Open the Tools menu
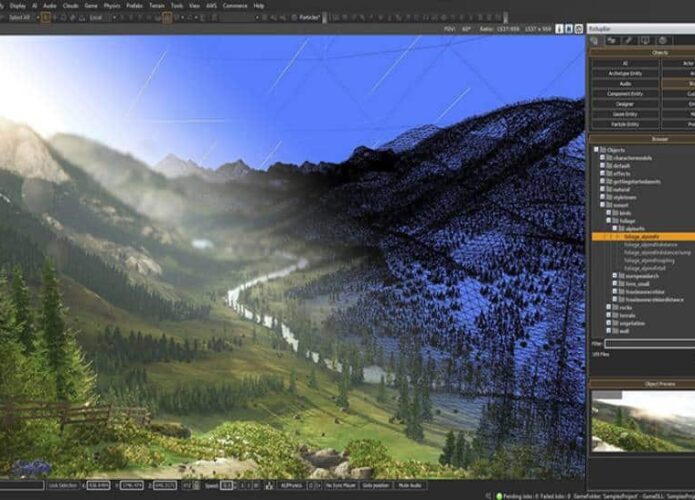The height and width of the screenshot is (500, 695). point(177,6)
